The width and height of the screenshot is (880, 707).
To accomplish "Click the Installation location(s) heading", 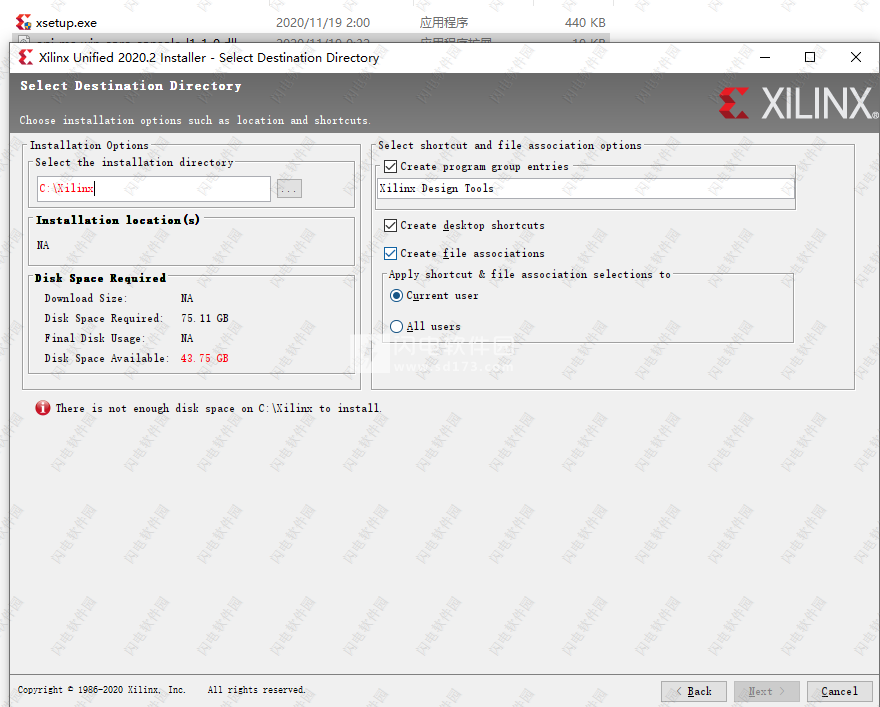I will coord(118,220).
